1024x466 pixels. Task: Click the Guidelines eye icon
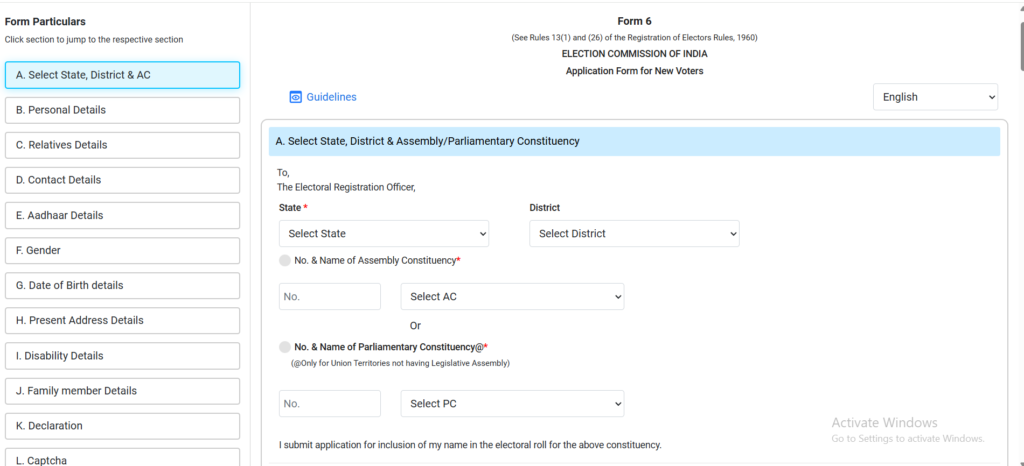point(295,97)
